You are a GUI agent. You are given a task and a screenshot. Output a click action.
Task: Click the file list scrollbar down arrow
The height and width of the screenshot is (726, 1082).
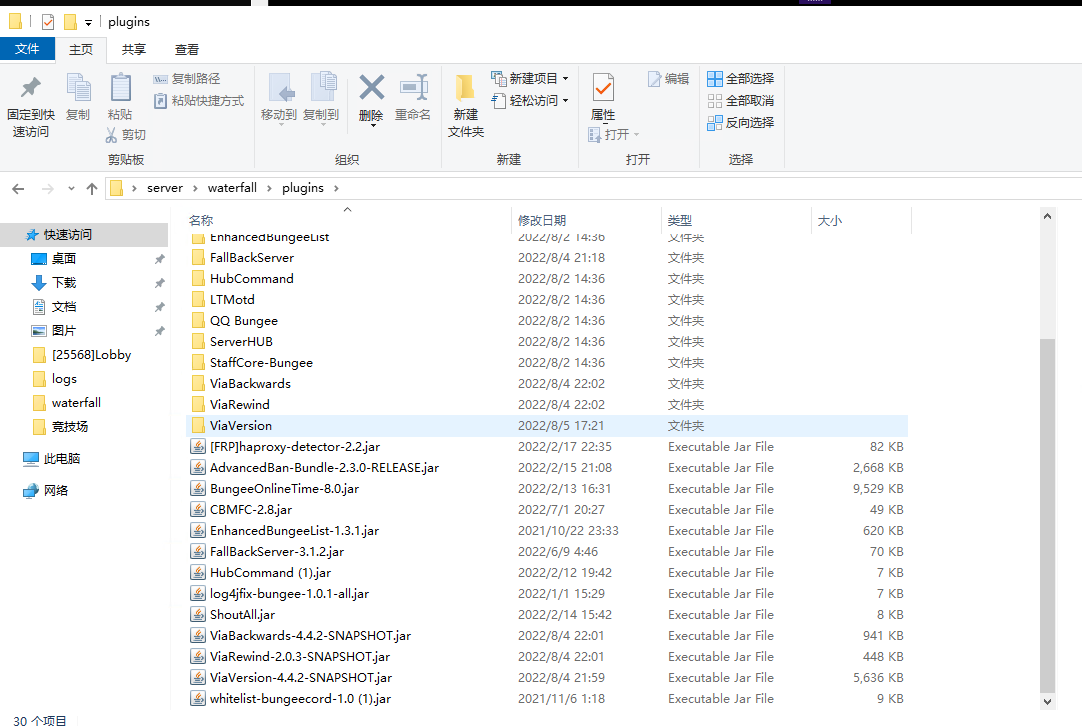1047,702
